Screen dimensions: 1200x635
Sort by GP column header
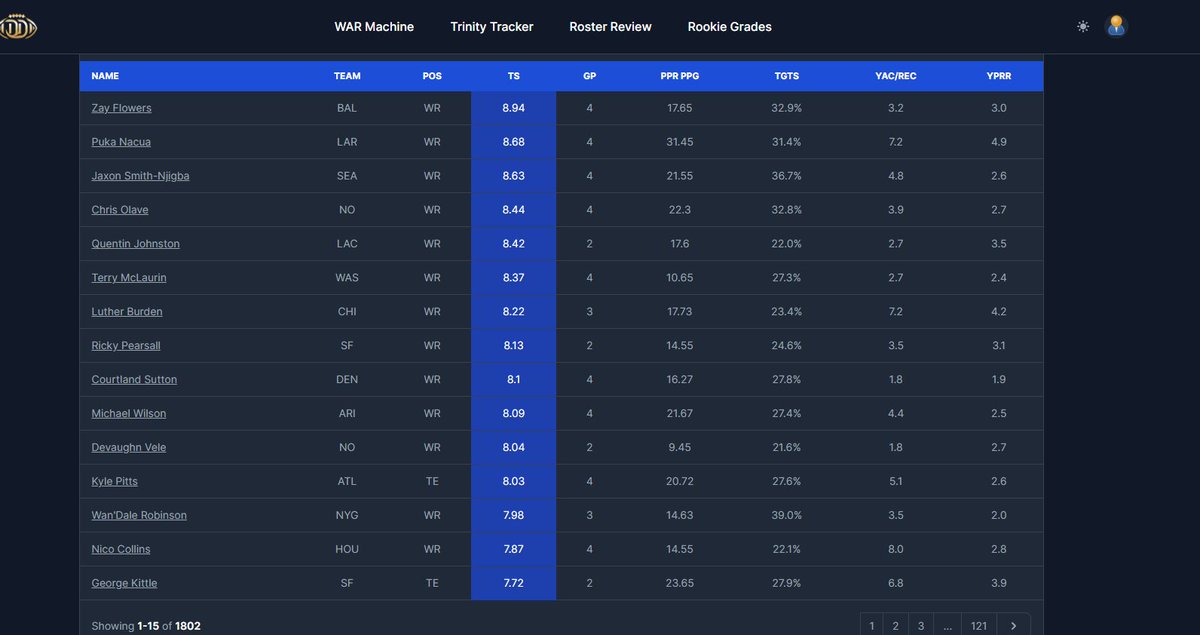[590, 76]
